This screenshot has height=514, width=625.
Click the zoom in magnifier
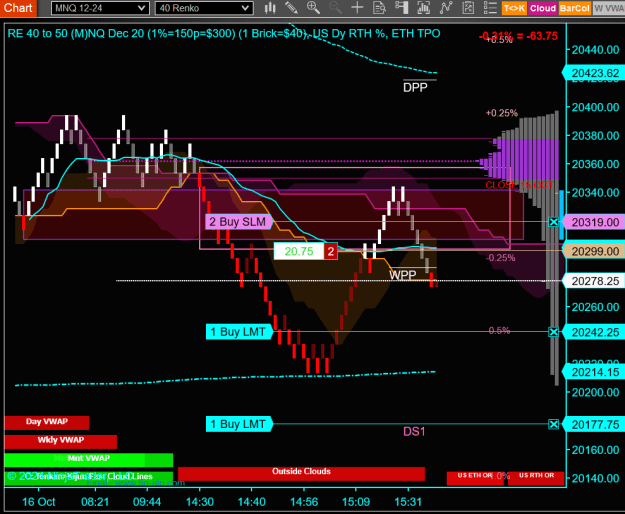313,8
